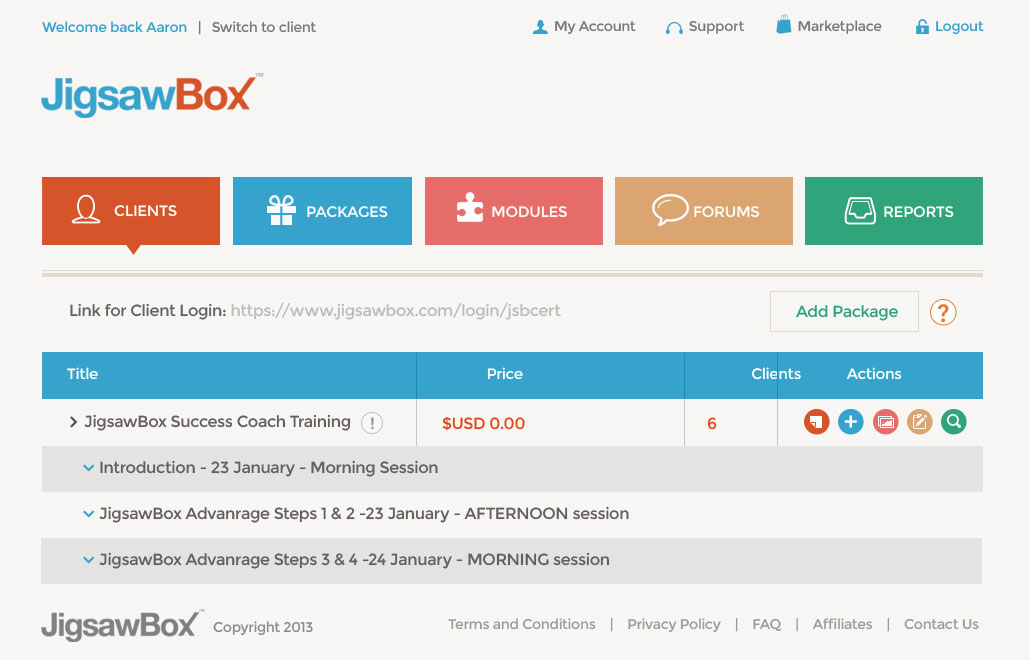Click the green magnifier search action icon
Viewport: 1030px width, 660px height.
pos(954,422)
